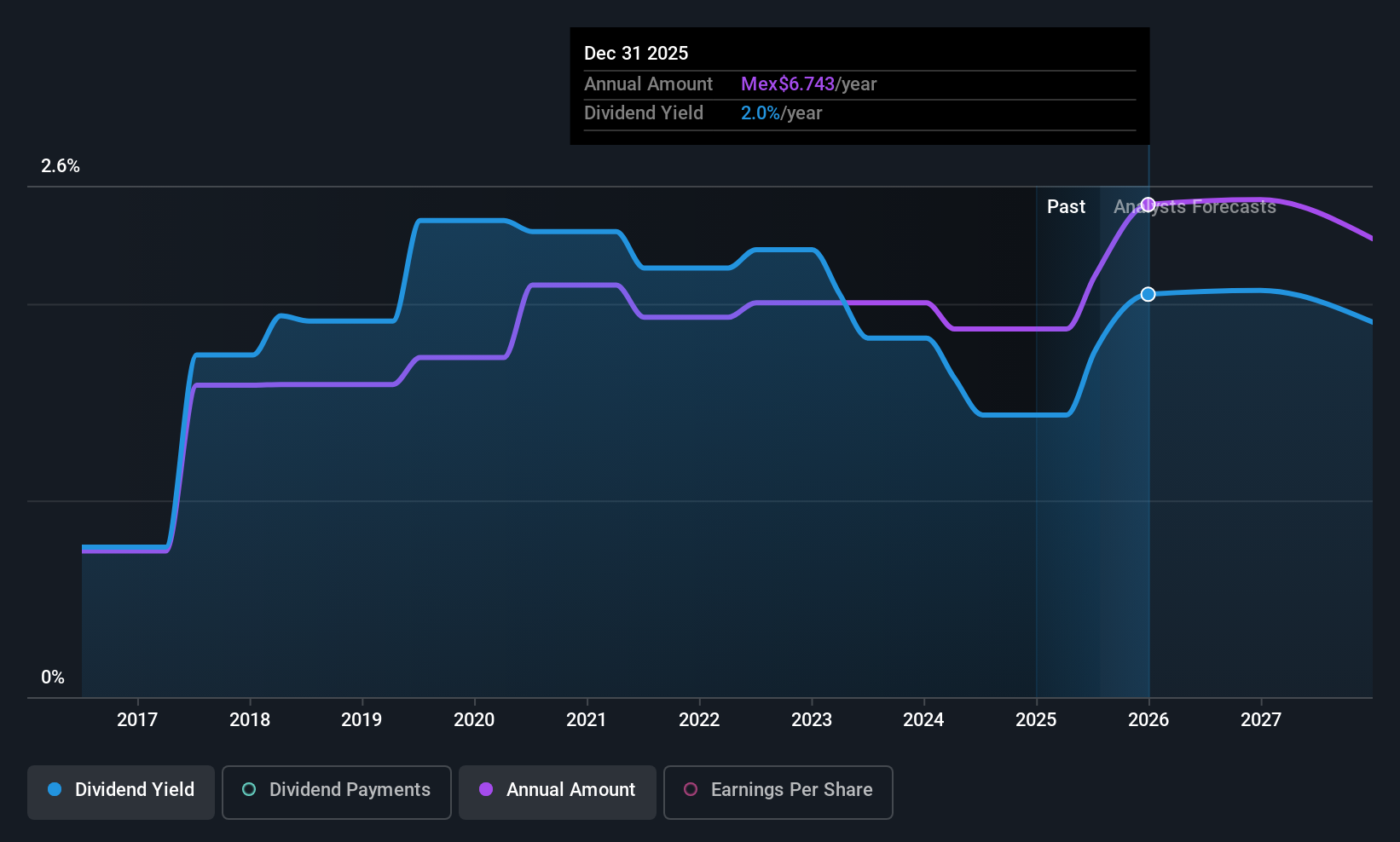Screen dimensions: 1400x842
Task: Click the 2021 x-axis label
Action: (587, 719)
